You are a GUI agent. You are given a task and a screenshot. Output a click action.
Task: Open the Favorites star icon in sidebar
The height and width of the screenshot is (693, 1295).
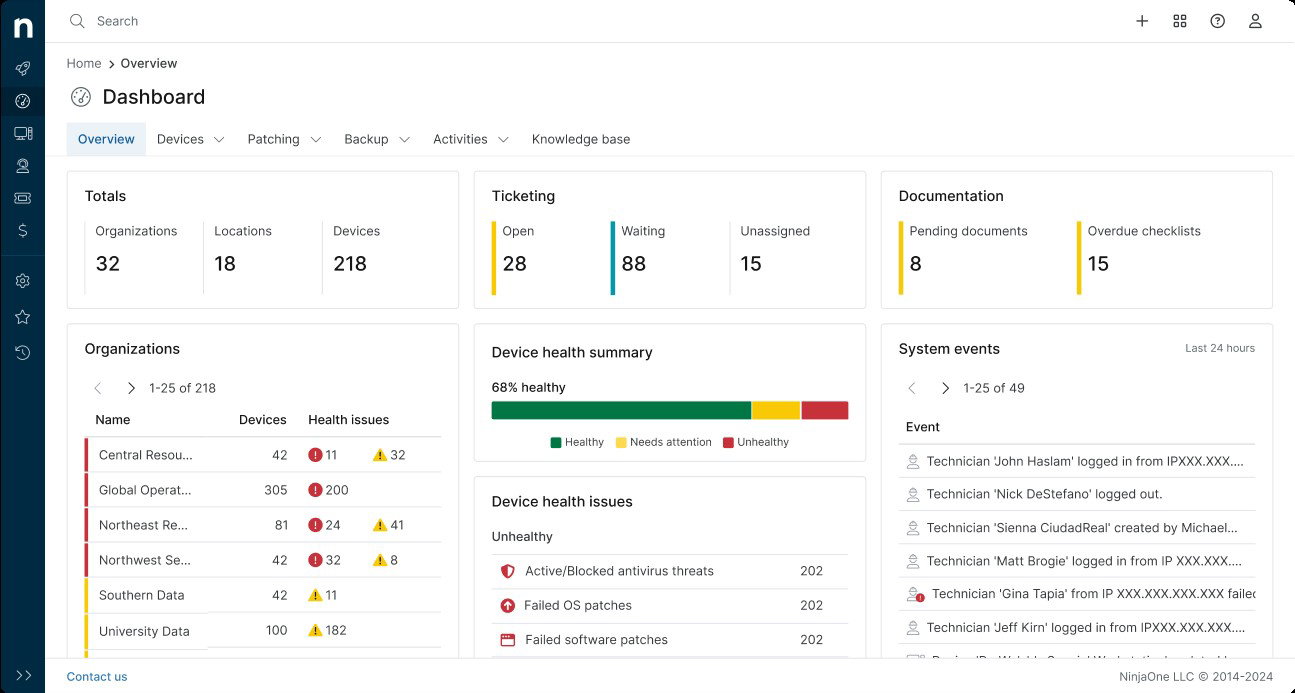tap(22, 316)
